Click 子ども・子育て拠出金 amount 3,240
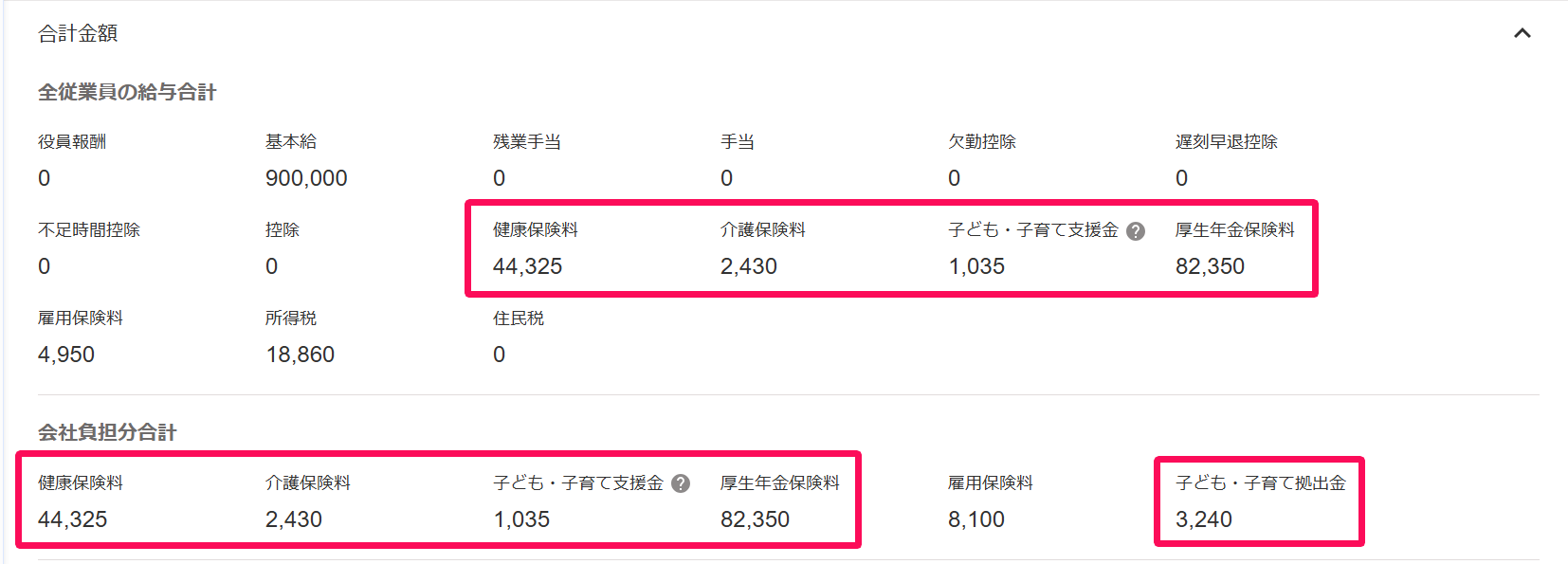This screenshot has width=1568, height=564. 1204,519
